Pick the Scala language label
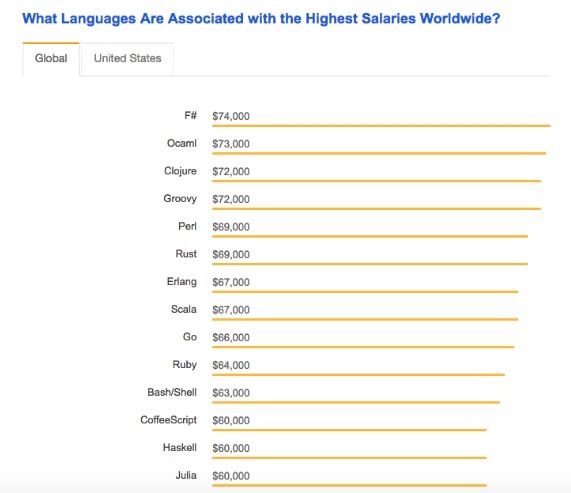This screenshot has width=571, height=493. 184,309
